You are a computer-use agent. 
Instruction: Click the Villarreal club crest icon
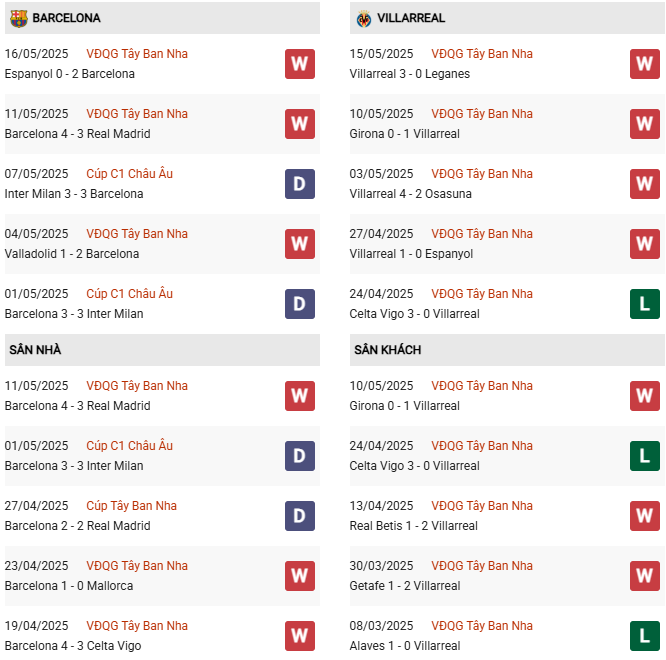tap(364, 19)
